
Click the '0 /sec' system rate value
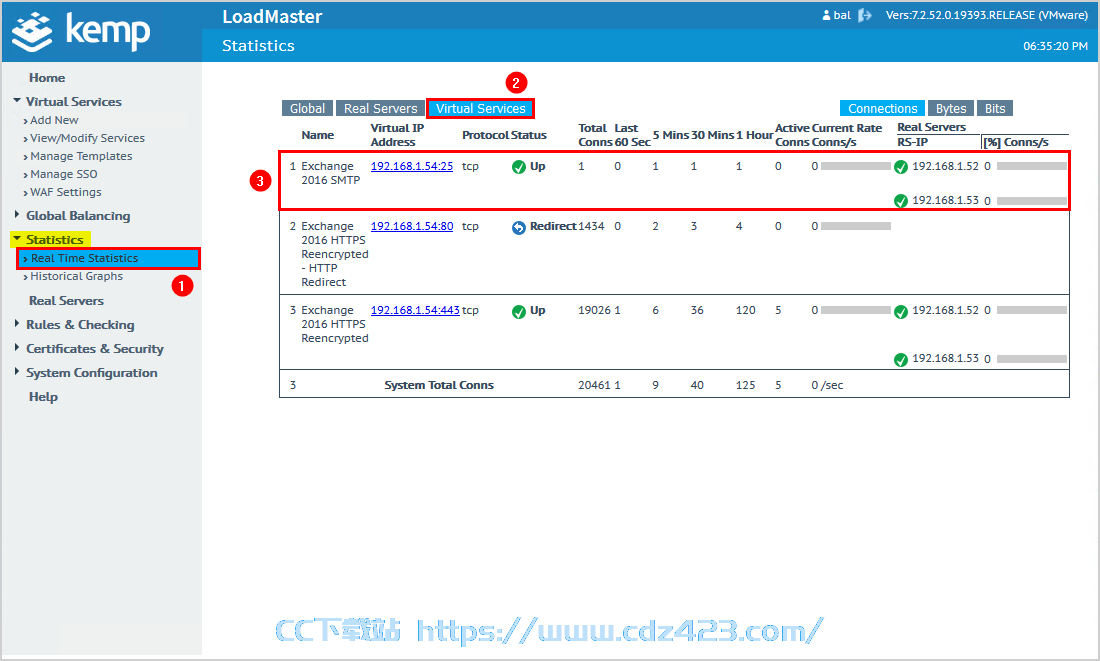827,385
